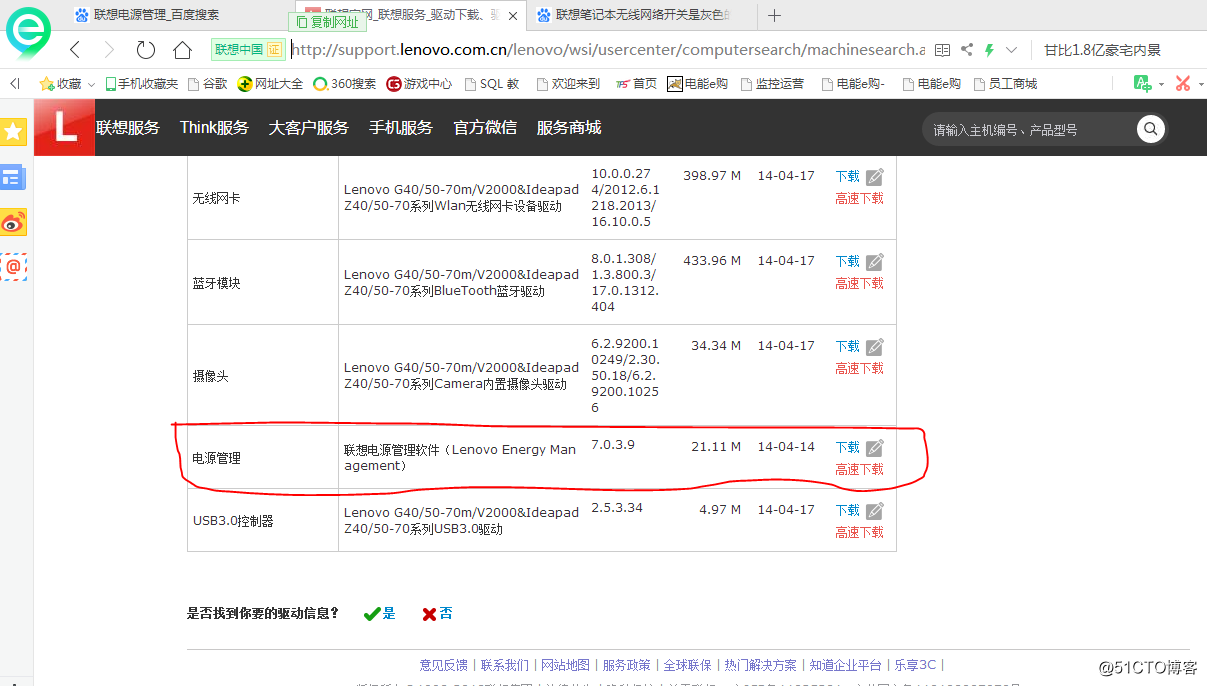Open the browser home page icon

tap(182, 50)
